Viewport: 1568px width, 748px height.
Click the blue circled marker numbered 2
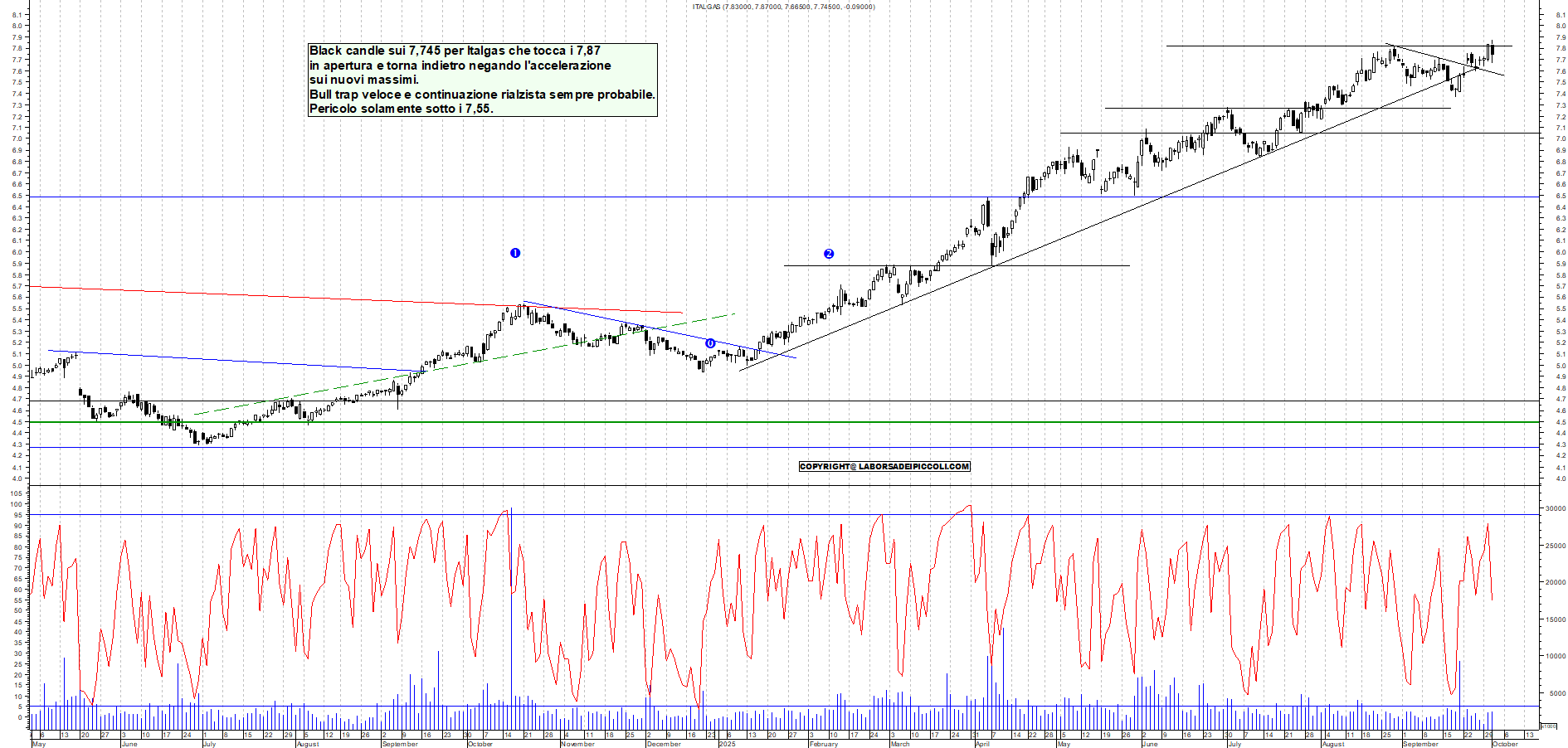tap(829, 254)
